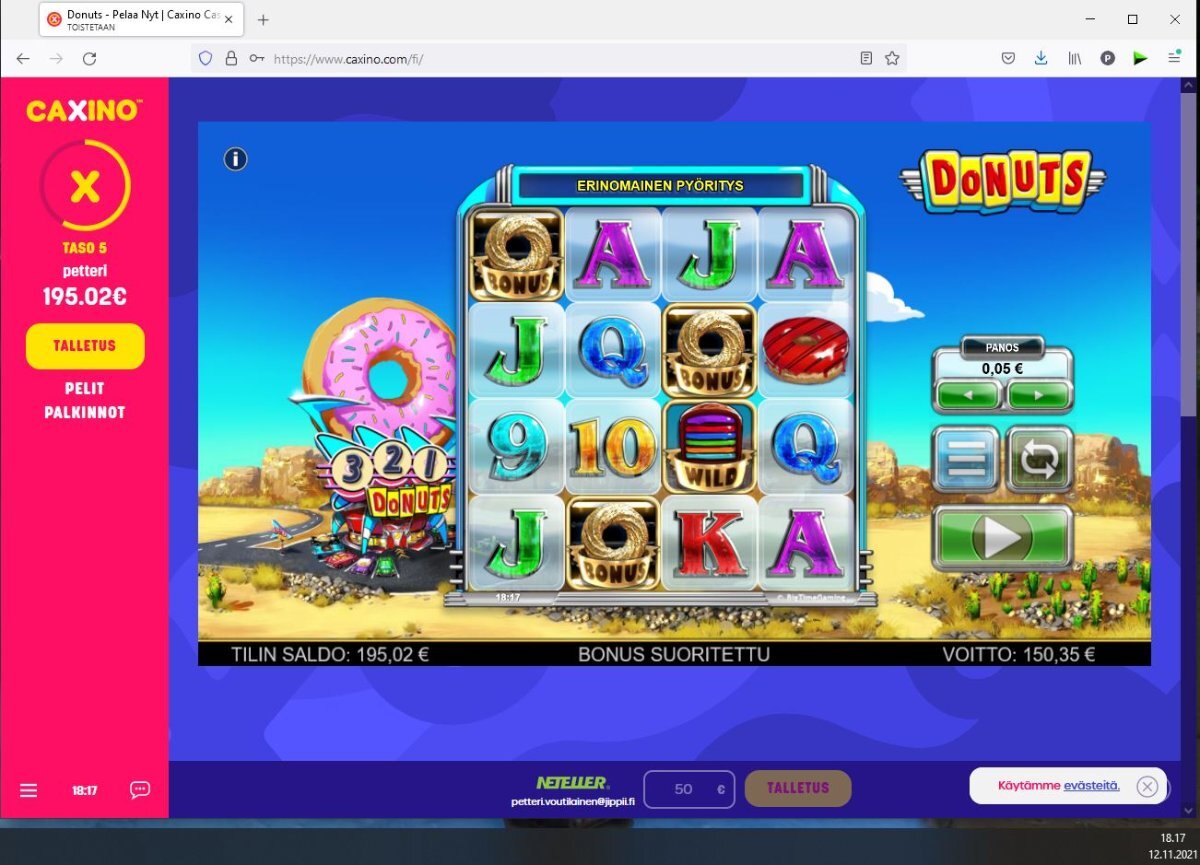Click the orange 10 symbol
Viewport: 1200px width, 865px height.
[x=612, y=447]
